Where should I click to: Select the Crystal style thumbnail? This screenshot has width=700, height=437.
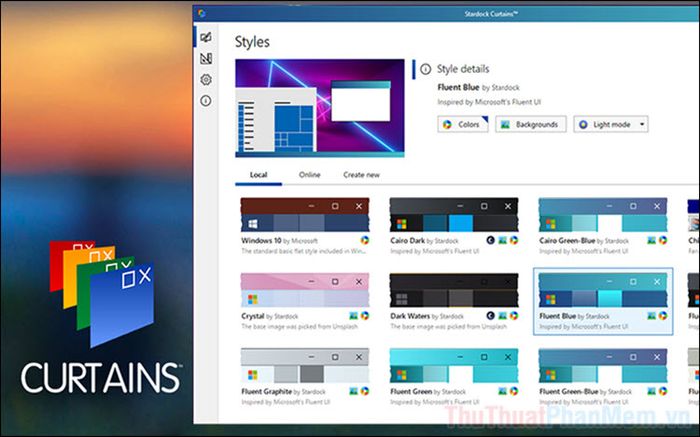tap(305, 290)
